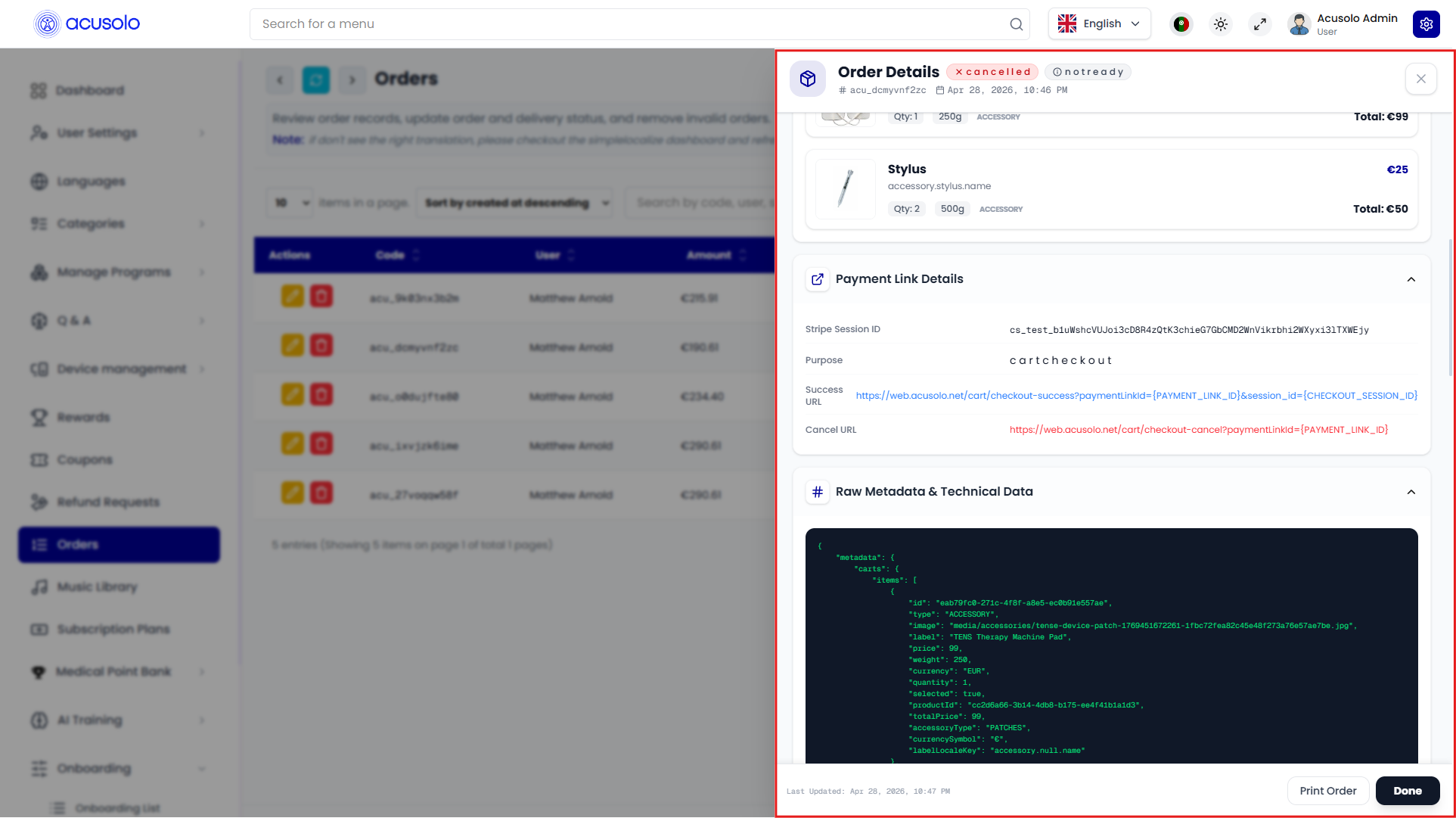Viewport: 1456px width, 818px height.
Task: Click the Stylus product thumbnail
Action: [x=846, y=189]
